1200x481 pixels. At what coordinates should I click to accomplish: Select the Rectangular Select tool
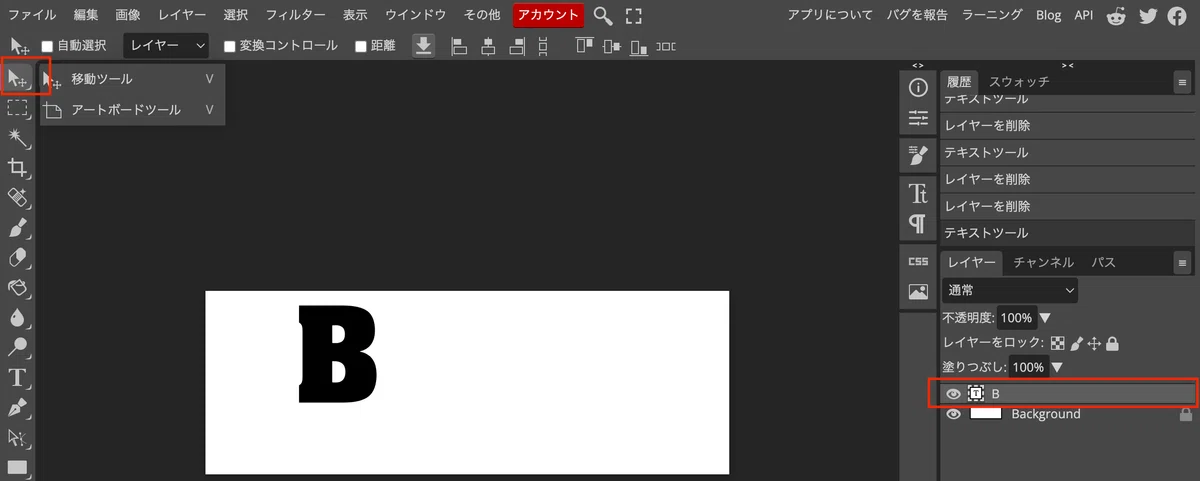tap(17, 108)
